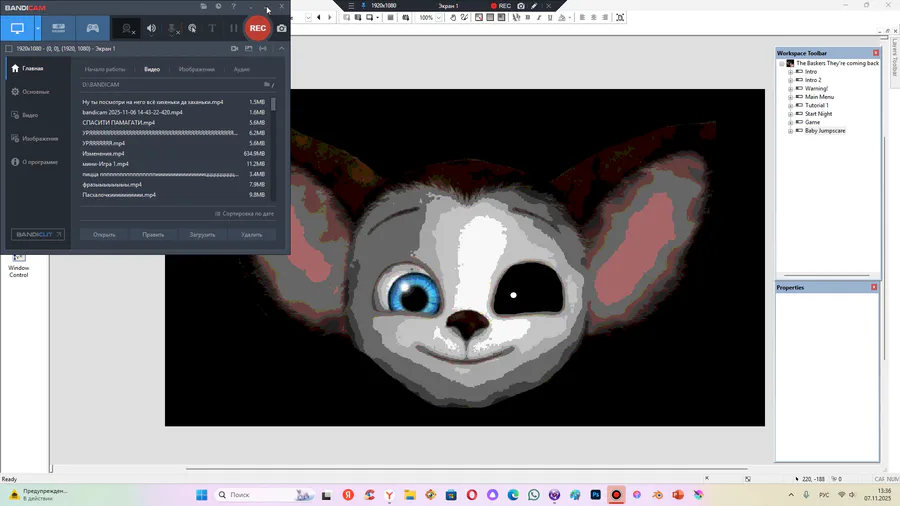Open Photoshop from the taskbar
This screenshot has height=506, width=900.
[x=595, y=495]
